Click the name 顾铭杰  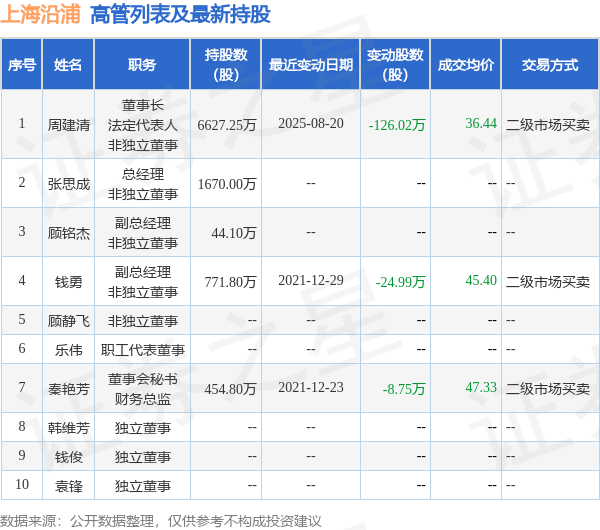(x=68, y=233)
